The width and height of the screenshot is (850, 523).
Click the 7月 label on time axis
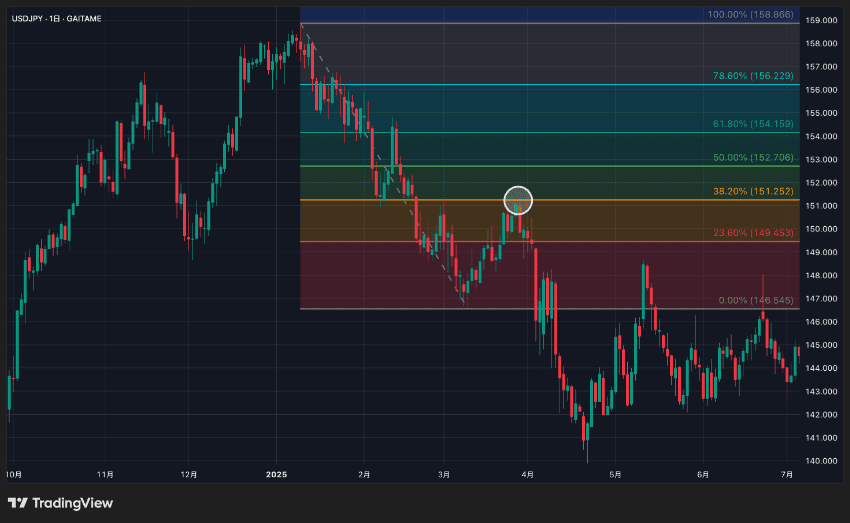787,475
